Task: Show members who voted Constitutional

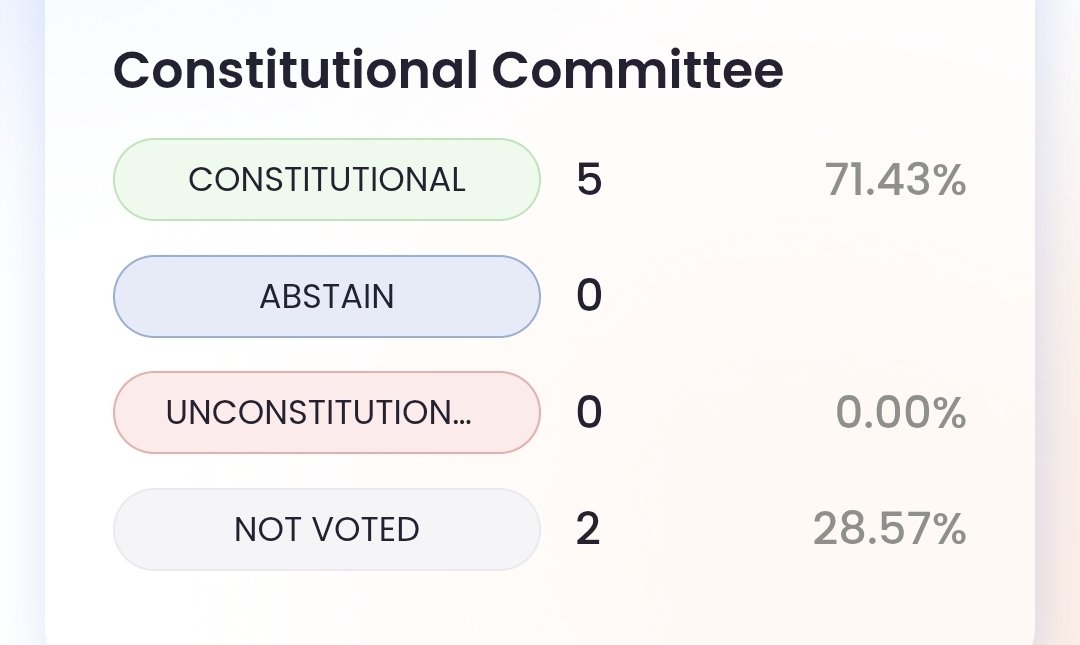Action: [327, 180]
